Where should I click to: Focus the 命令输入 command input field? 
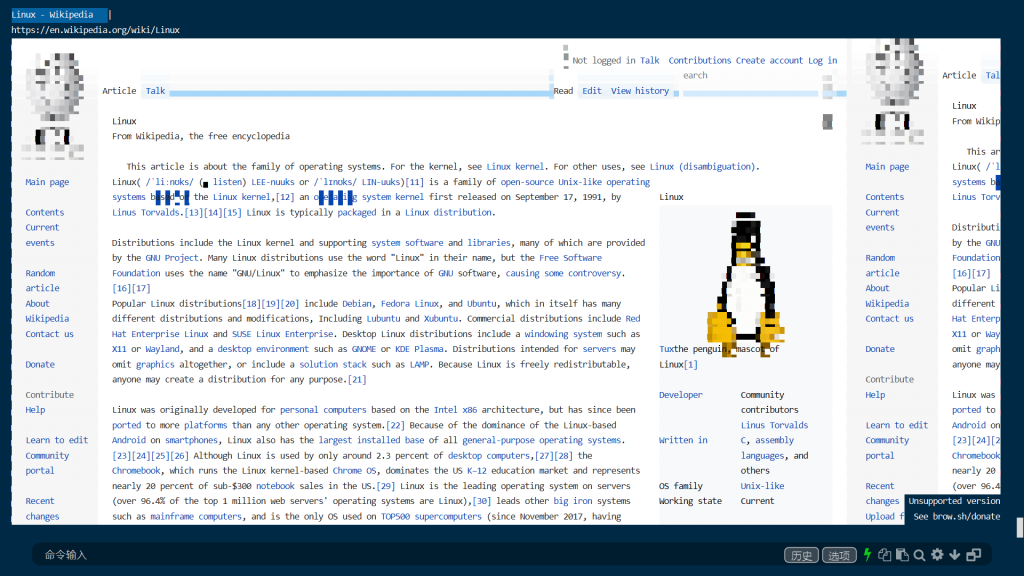click(405, 555)
